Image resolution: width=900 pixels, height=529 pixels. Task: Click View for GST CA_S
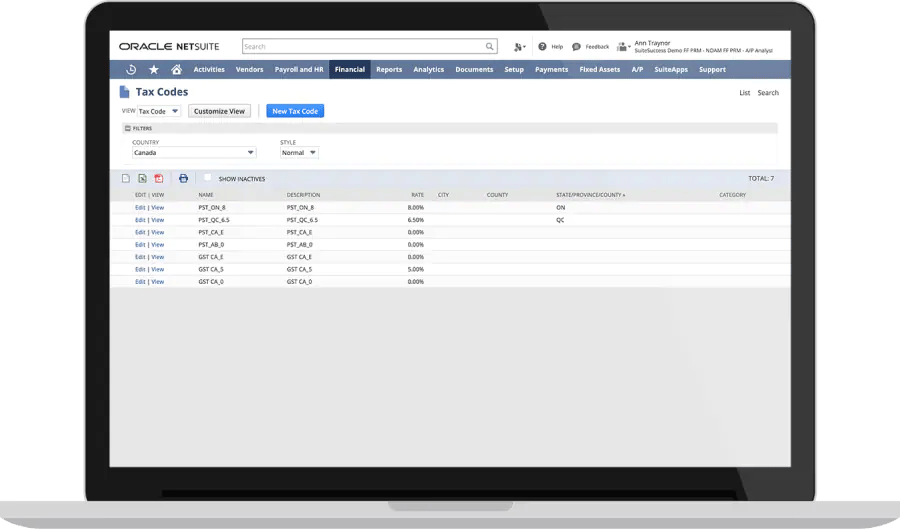click(x=158, y=269)
